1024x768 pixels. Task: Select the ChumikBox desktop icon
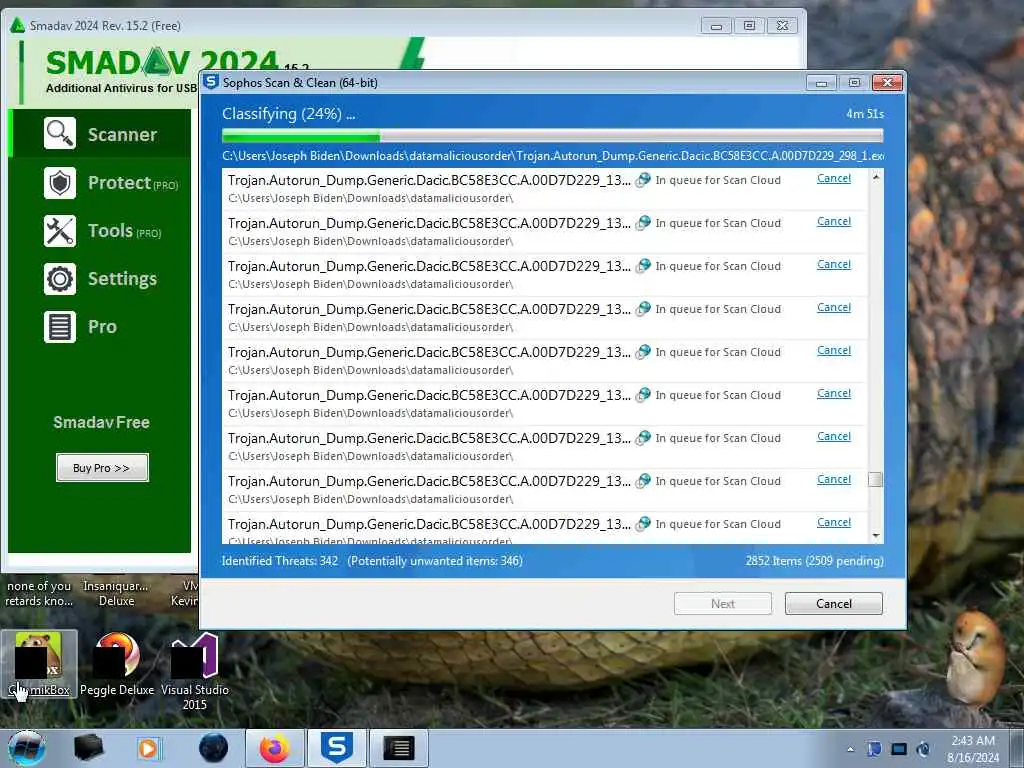(39, 664)
